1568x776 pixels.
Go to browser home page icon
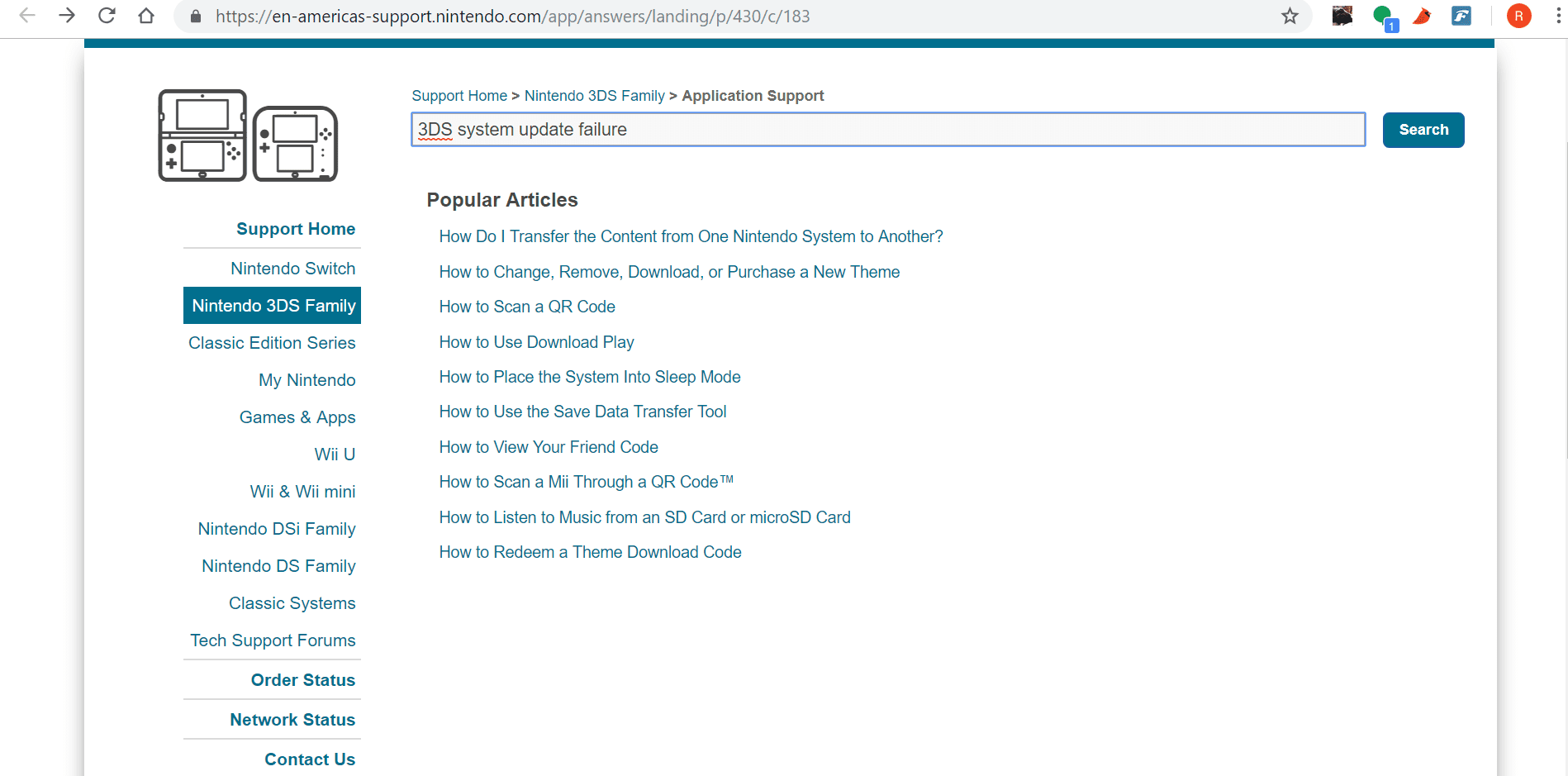click(x=146, y=16)
